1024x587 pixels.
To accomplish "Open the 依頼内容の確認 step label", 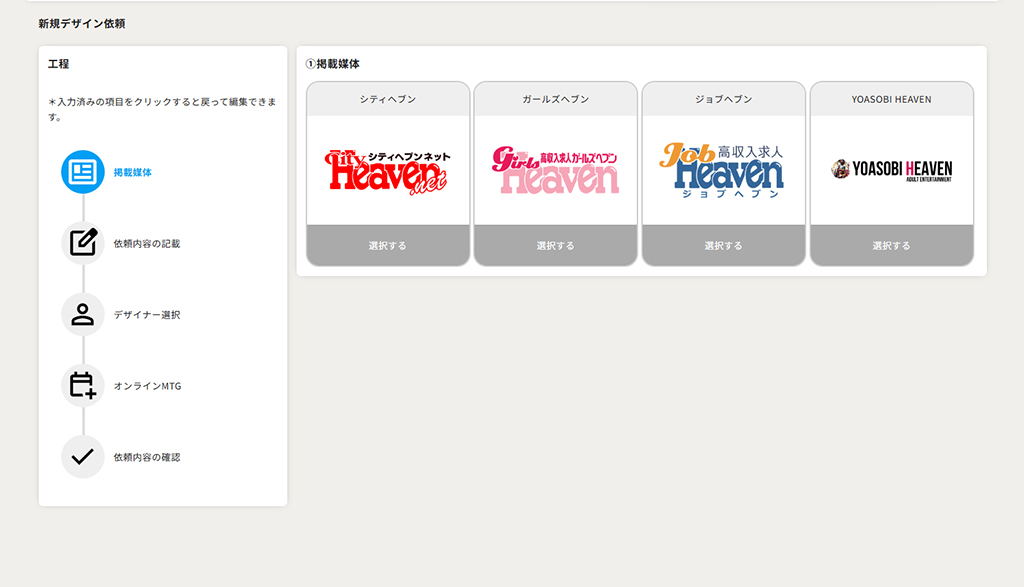I will point(147,457).
